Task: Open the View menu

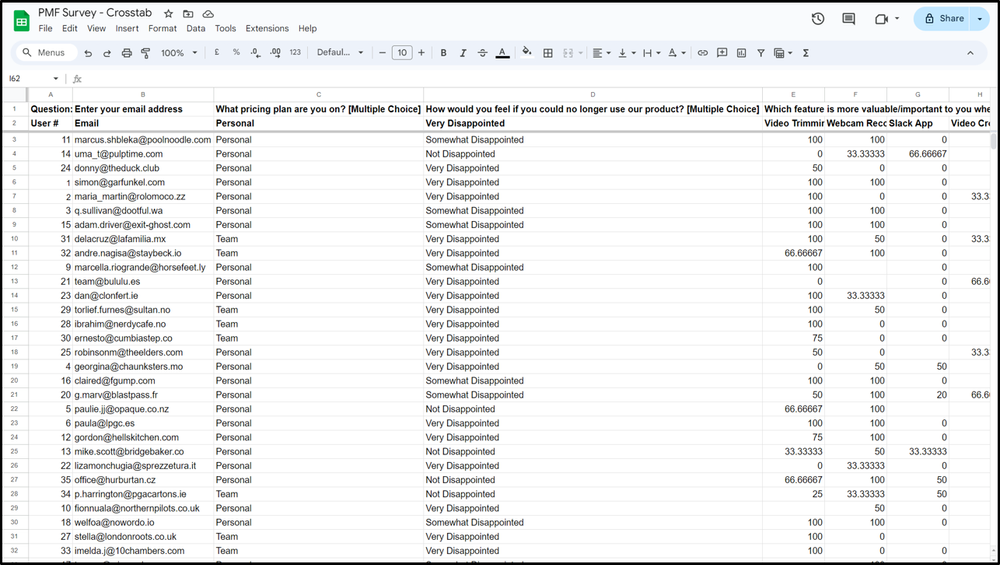Action: (x=96, y=29)
